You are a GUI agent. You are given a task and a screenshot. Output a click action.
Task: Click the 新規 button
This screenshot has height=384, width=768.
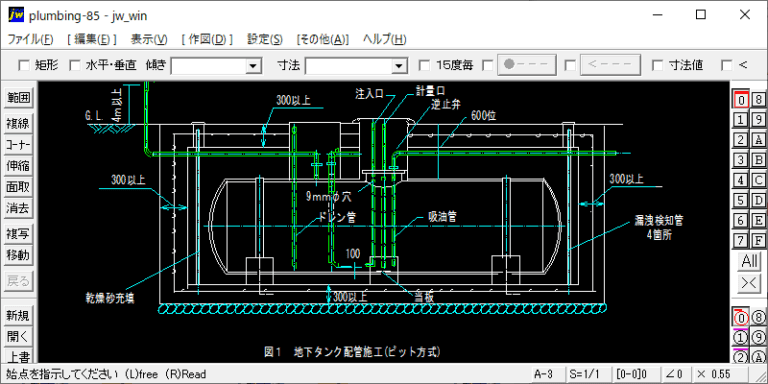(x=18, y=315)
